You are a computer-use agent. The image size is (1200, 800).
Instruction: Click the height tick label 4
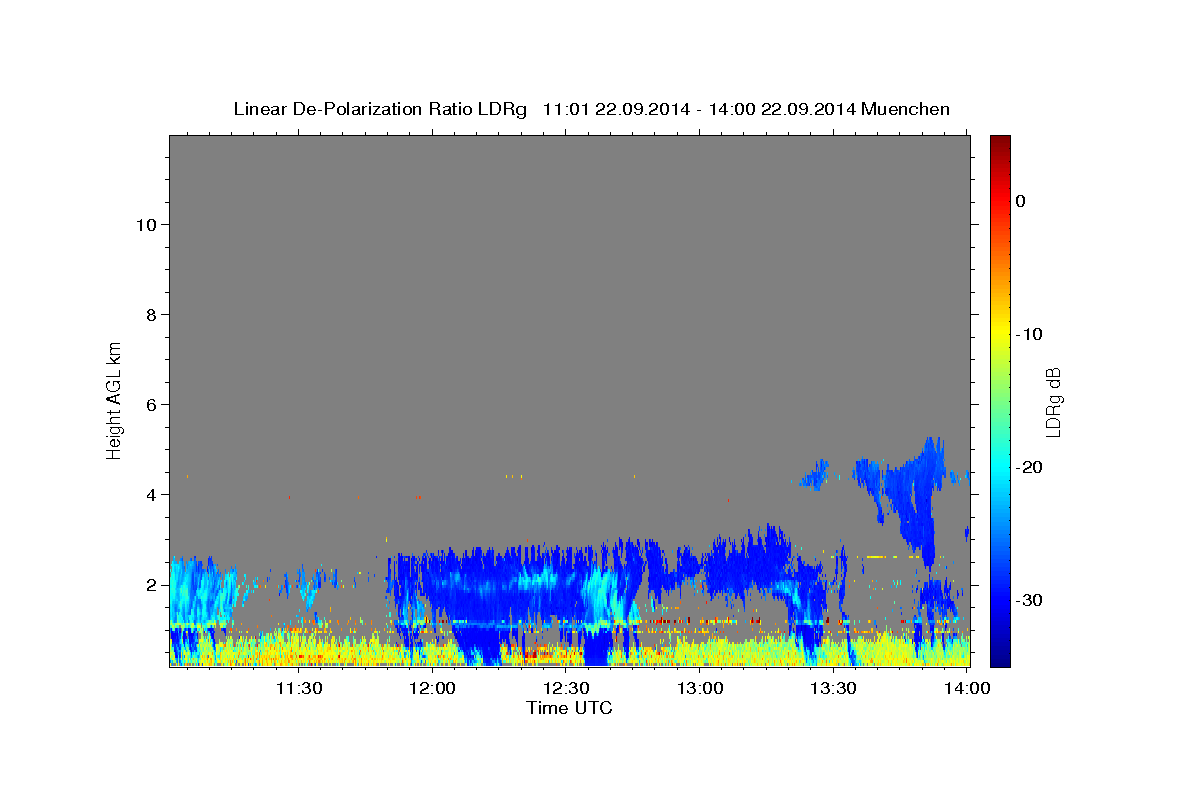pos(151,494)
